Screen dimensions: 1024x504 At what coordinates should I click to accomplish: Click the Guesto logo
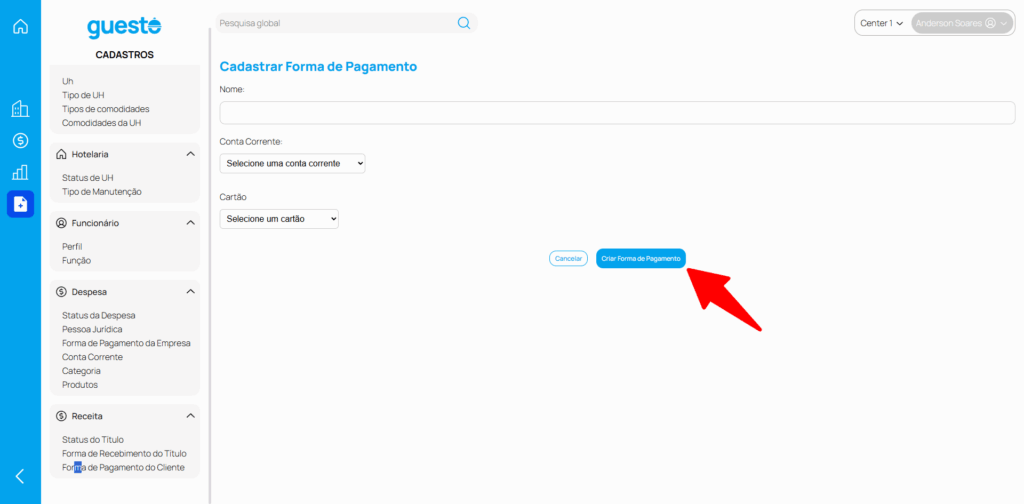tap(124, 28)
